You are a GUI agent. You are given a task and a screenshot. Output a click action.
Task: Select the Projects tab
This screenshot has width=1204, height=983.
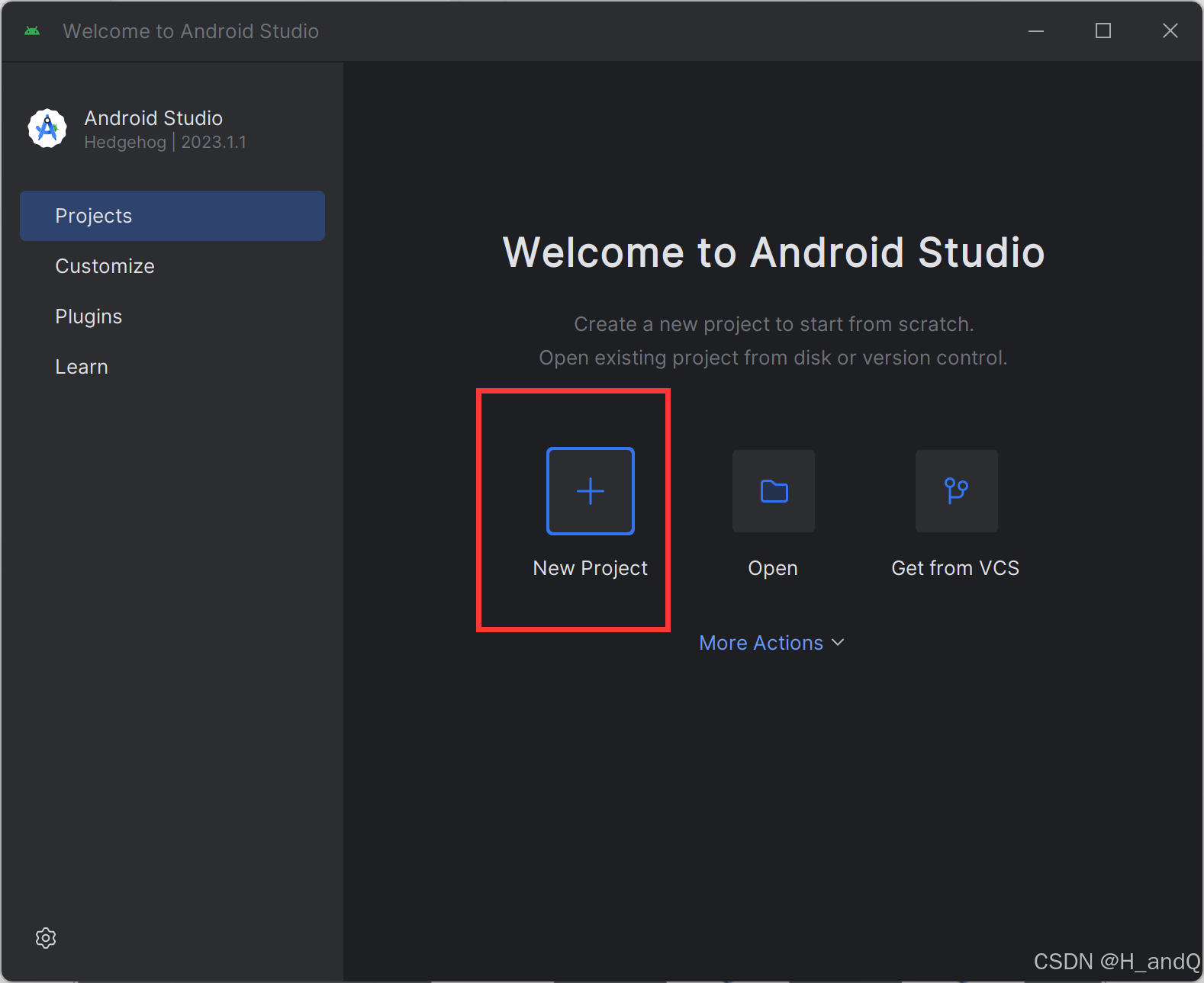172,216
